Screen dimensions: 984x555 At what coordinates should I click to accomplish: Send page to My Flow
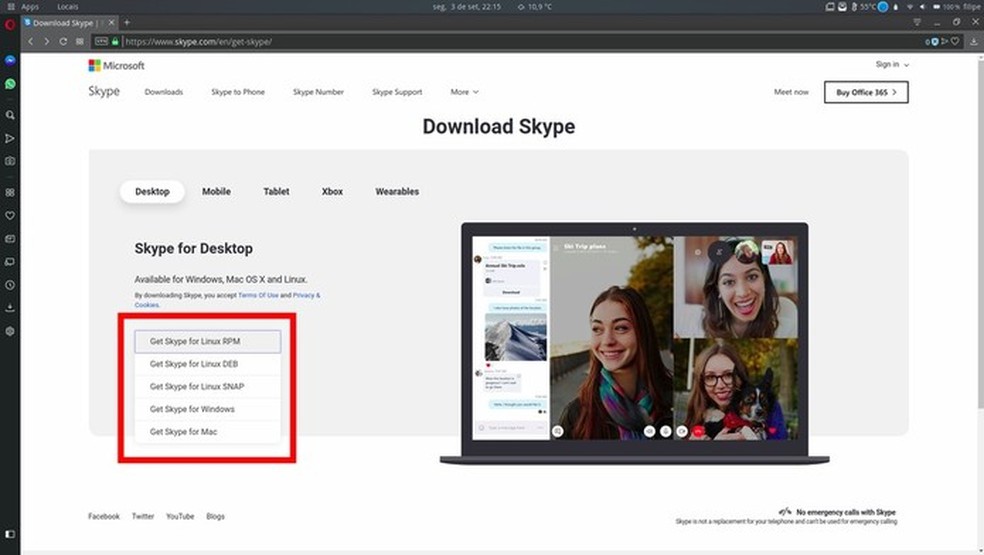click(x=944, y=41)
